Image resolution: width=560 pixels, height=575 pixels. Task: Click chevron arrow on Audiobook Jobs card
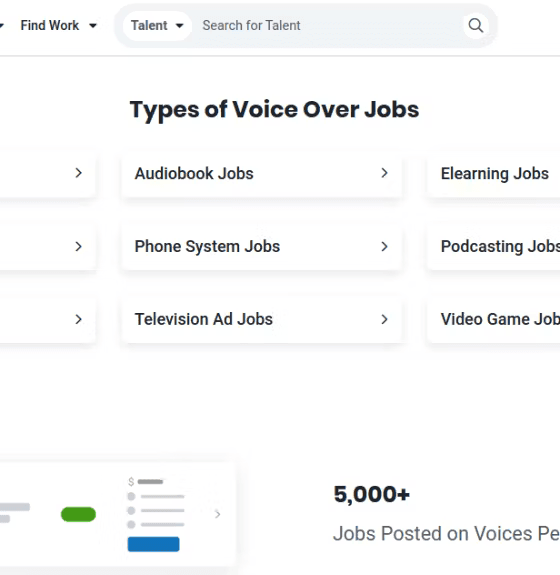pyautogui.click(x=384, y=173)
